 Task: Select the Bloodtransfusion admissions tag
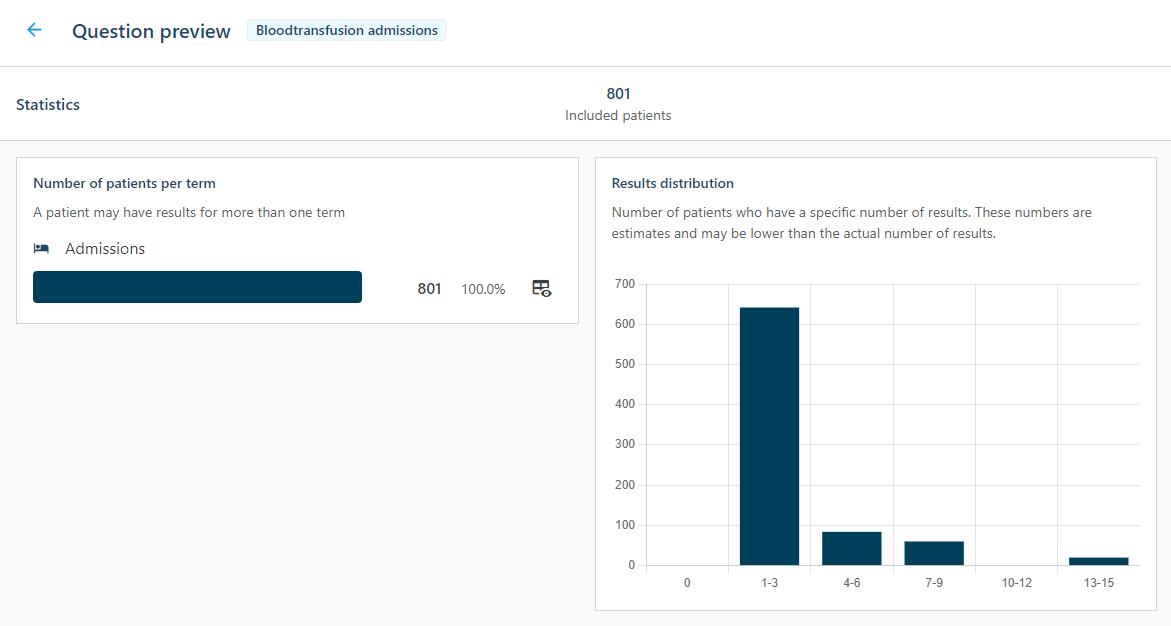point(346,30)
